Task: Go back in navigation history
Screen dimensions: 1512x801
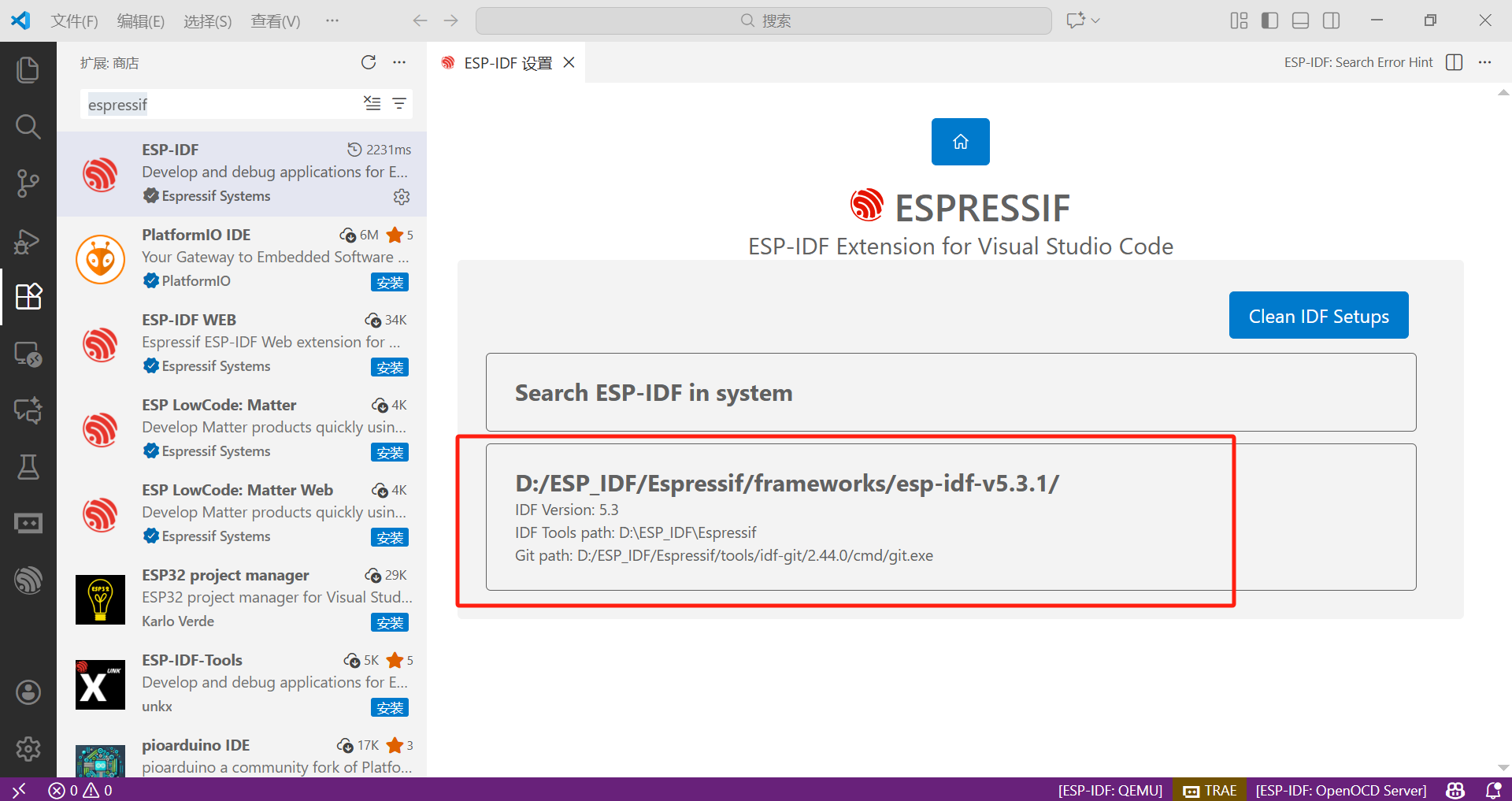Action: coord(421,20)
